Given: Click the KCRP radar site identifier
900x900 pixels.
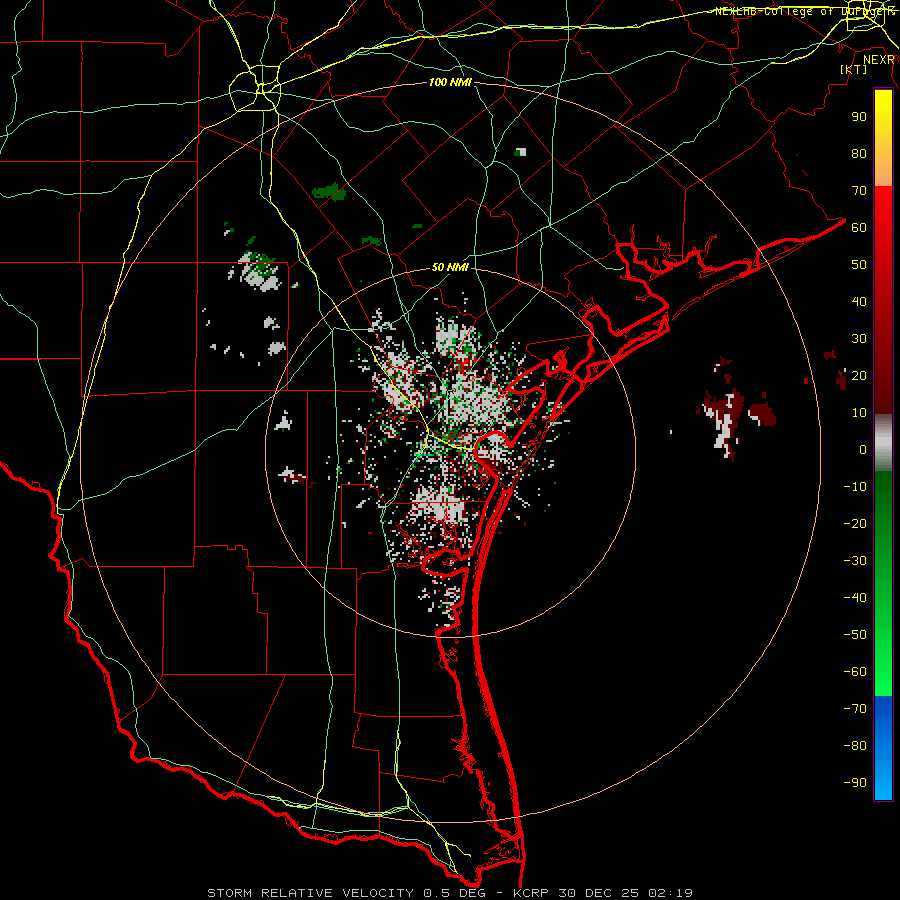Looking at the screenshot, I should point(530,893).
